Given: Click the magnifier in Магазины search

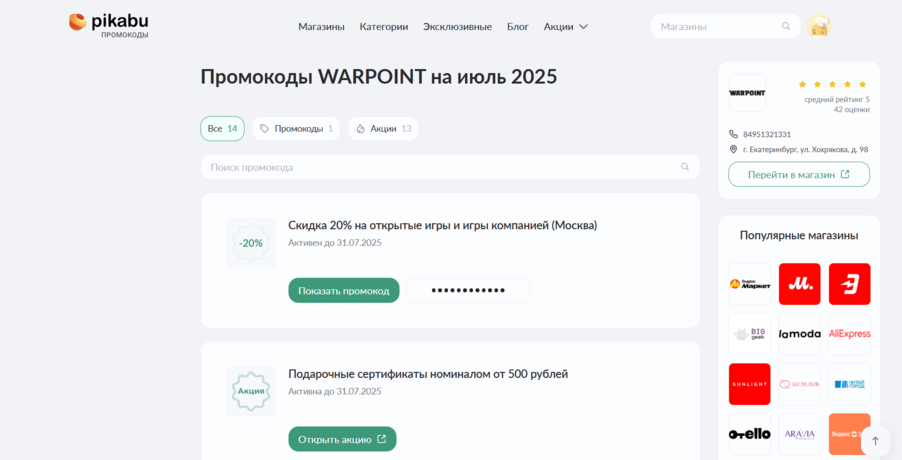Looking at the screenshot, I should click(786, 26).
